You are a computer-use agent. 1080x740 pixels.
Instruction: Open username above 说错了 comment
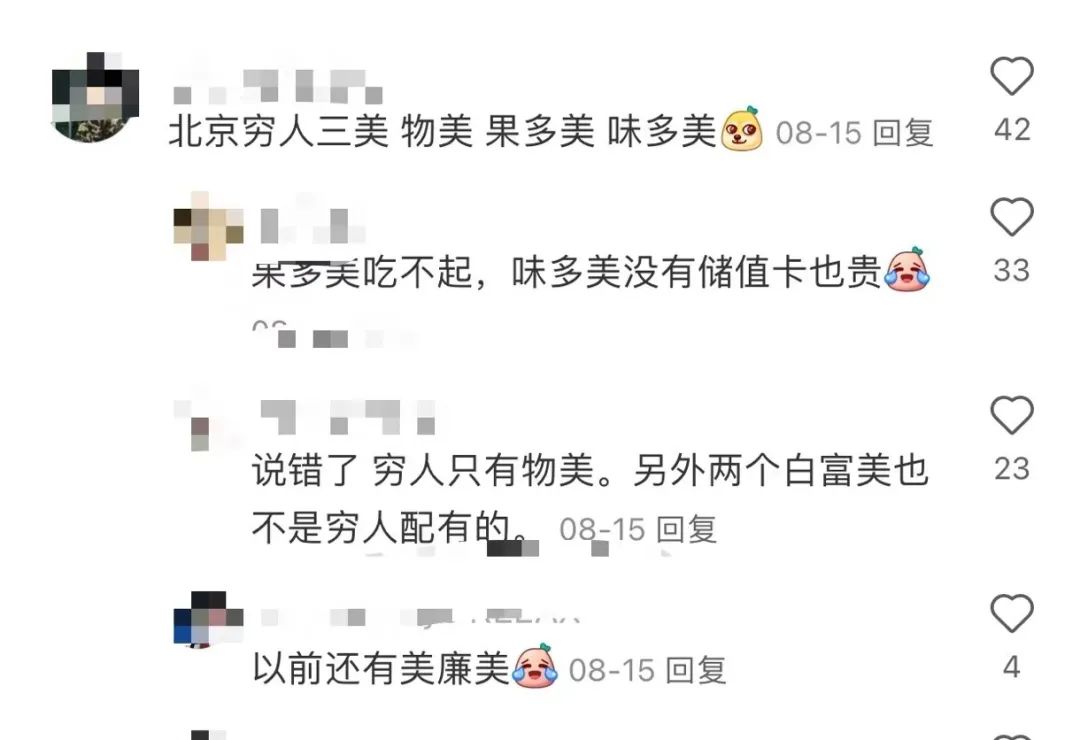348,417
